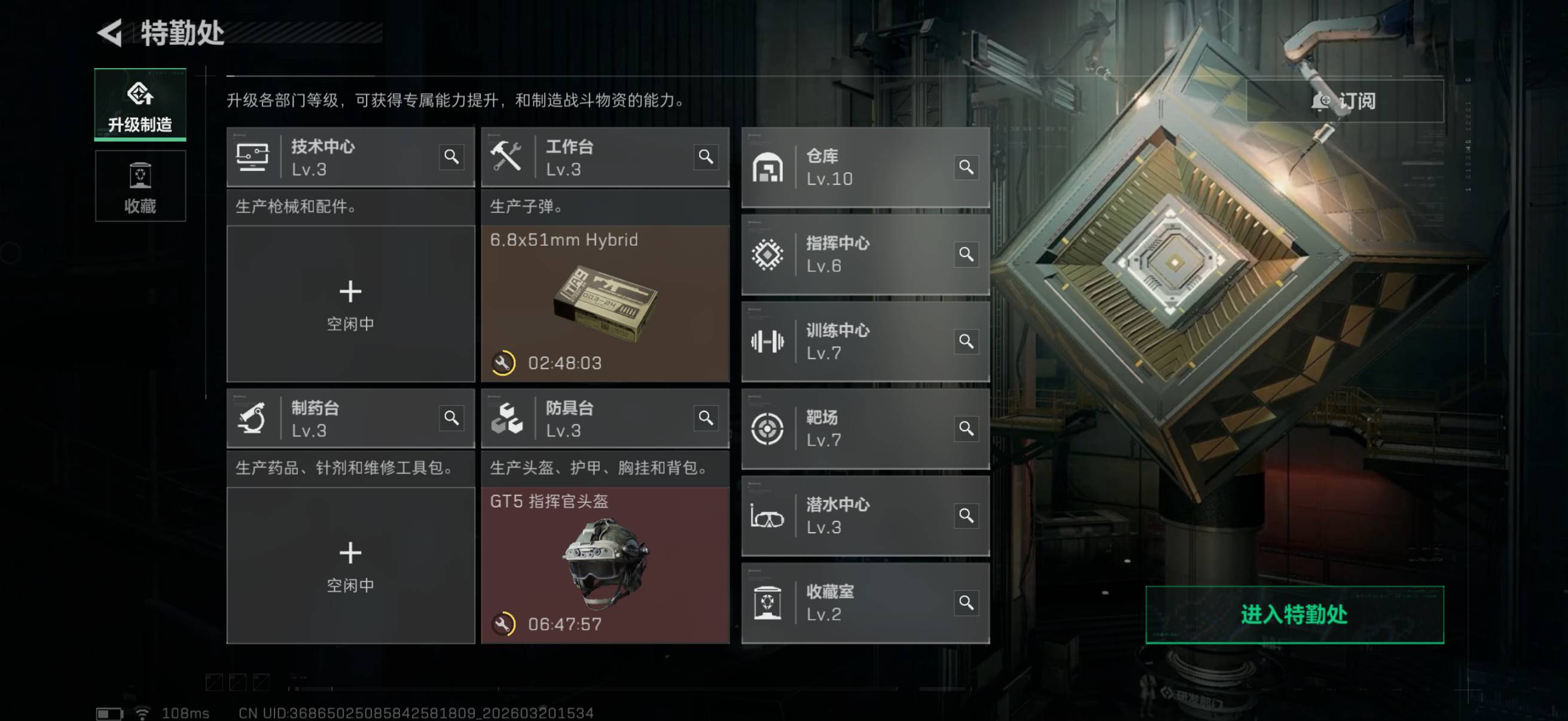Add production in idle 制药台 slot
The width and height of the screenshot is (1568, 721).
coord(350,565)
